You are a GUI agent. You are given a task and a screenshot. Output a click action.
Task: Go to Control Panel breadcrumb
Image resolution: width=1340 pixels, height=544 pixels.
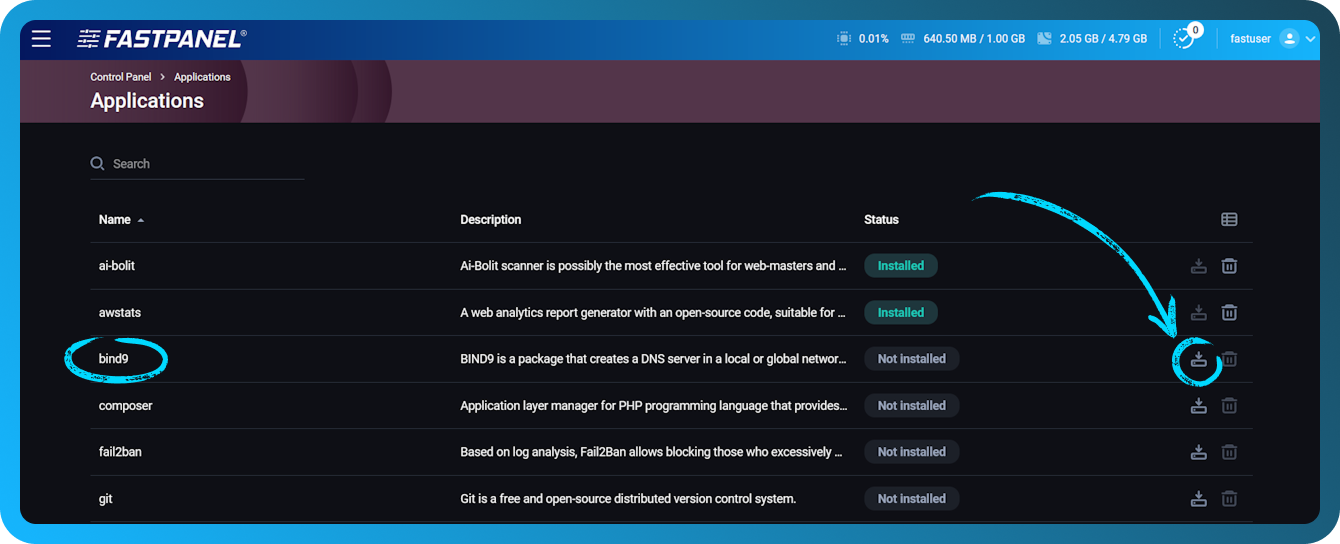[120, 77]
